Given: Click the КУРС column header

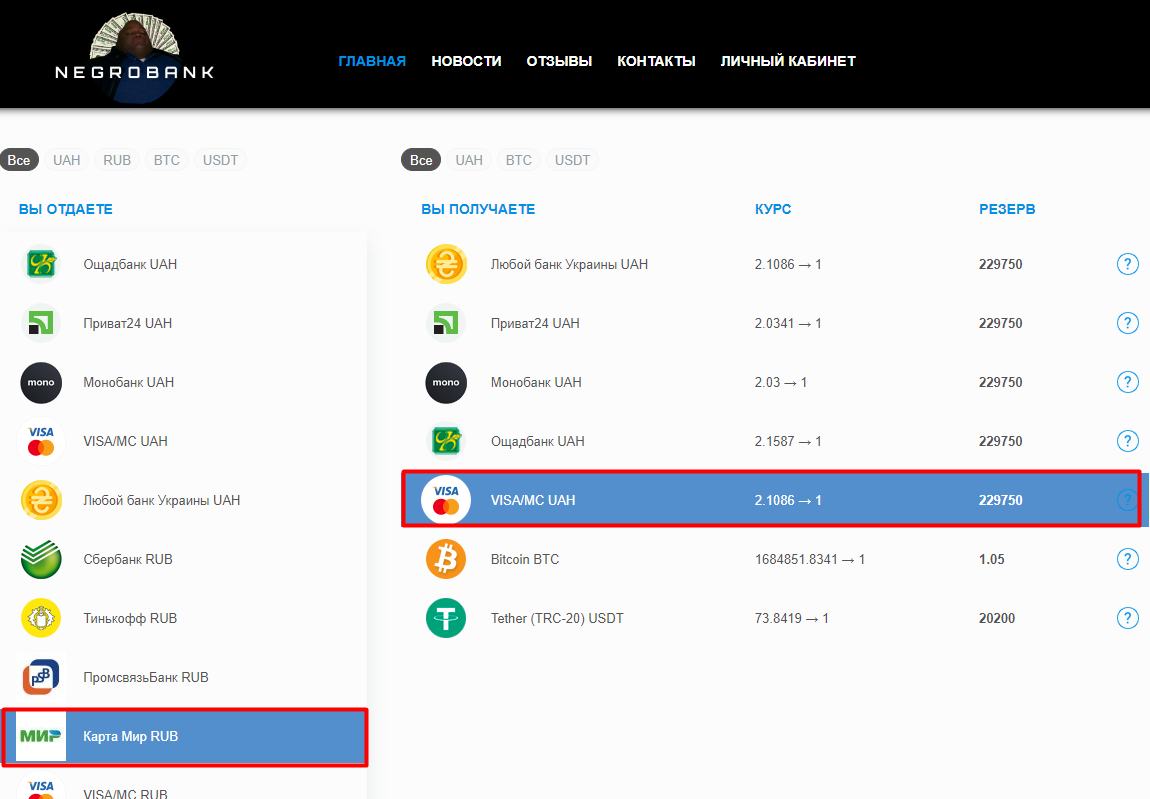Looking at the screenshot, I should pos(773,209).
